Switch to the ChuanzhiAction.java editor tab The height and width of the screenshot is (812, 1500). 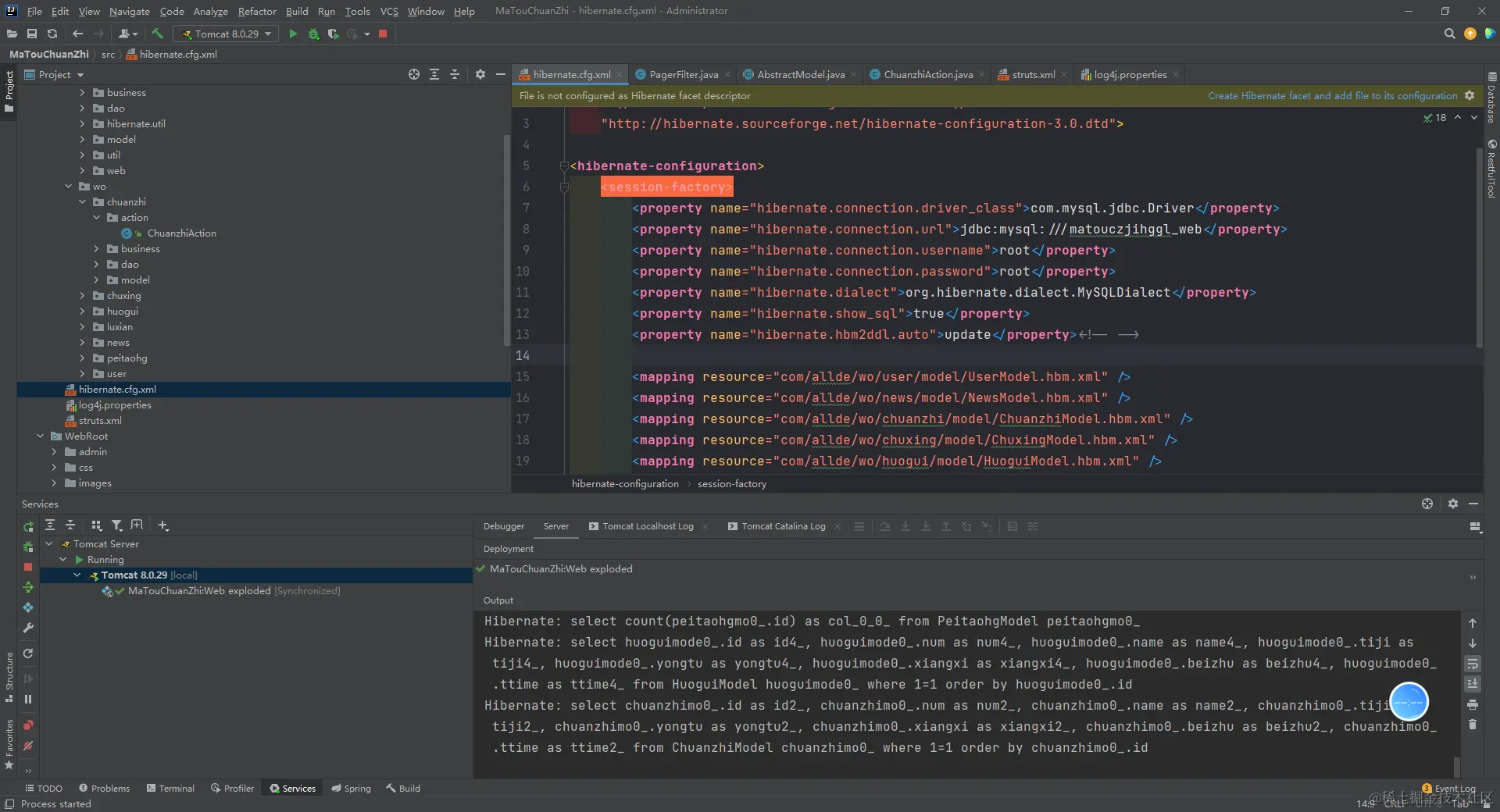(x=927, y=74)
